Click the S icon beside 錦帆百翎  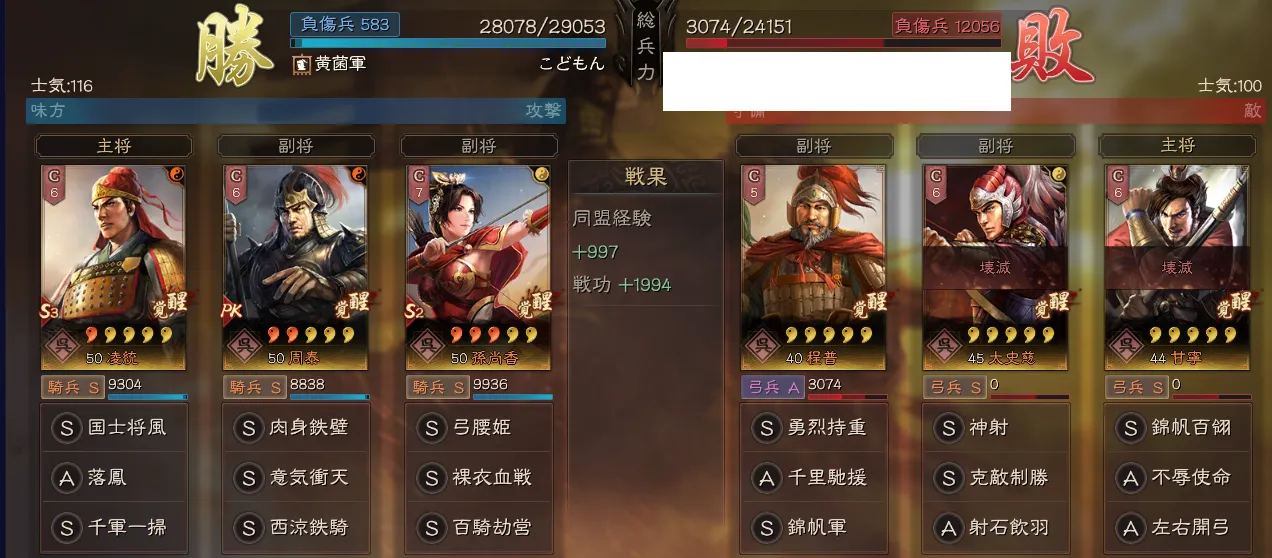click(x=1130, y=428)
